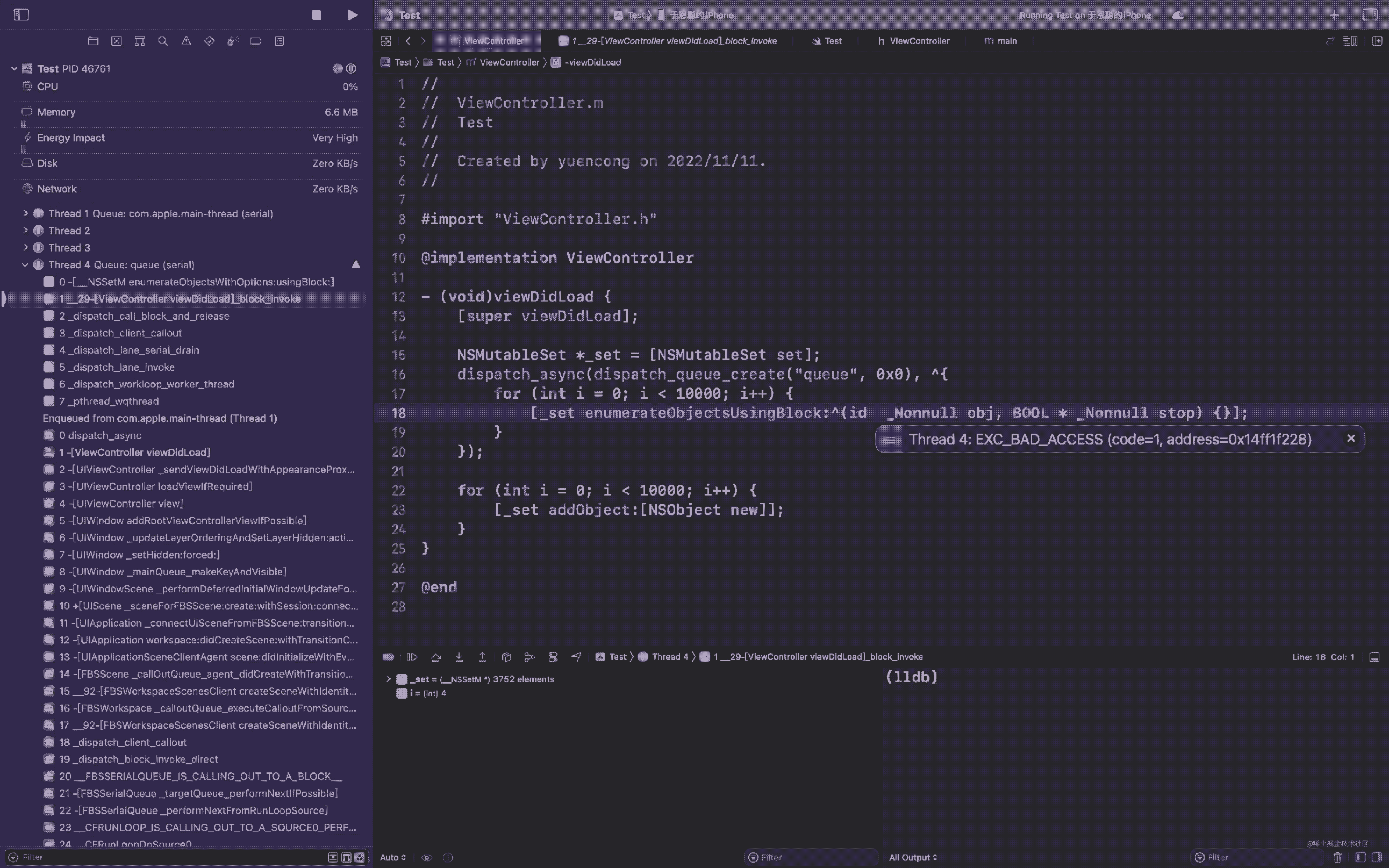This screenshot has width=1389, height=868.
Task: Open Debug View Hierarchy
Action: (506, 657)
